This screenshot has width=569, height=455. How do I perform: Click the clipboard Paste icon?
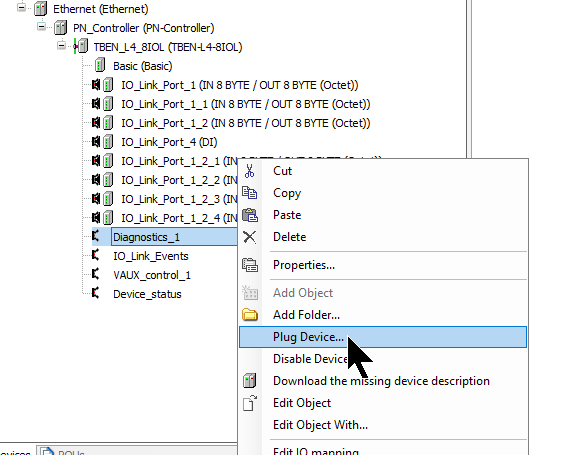click(x=250, y=215)
